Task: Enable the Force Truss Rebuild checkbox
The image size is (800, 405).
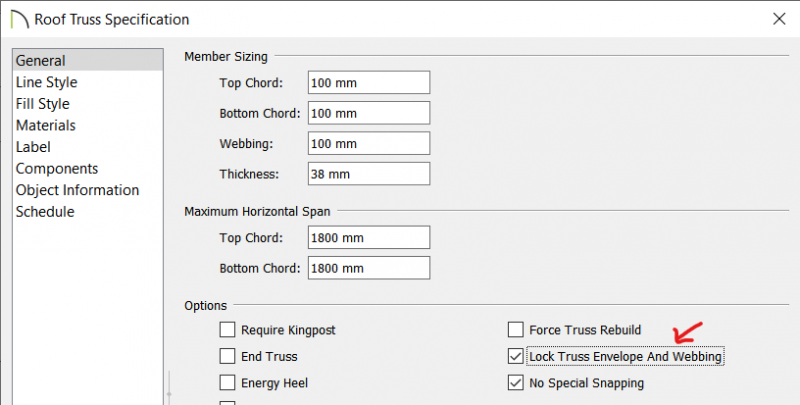Action: [516, 330]
